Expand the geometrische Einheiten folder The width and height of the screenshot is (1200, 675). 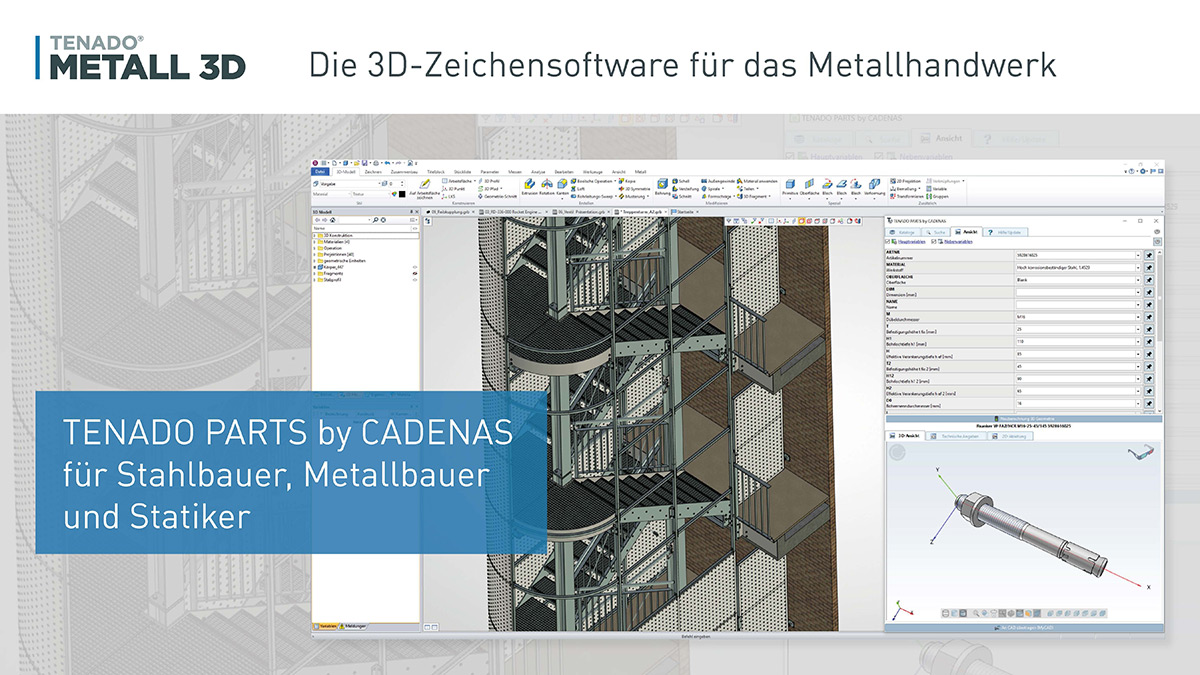coord(315,261)
